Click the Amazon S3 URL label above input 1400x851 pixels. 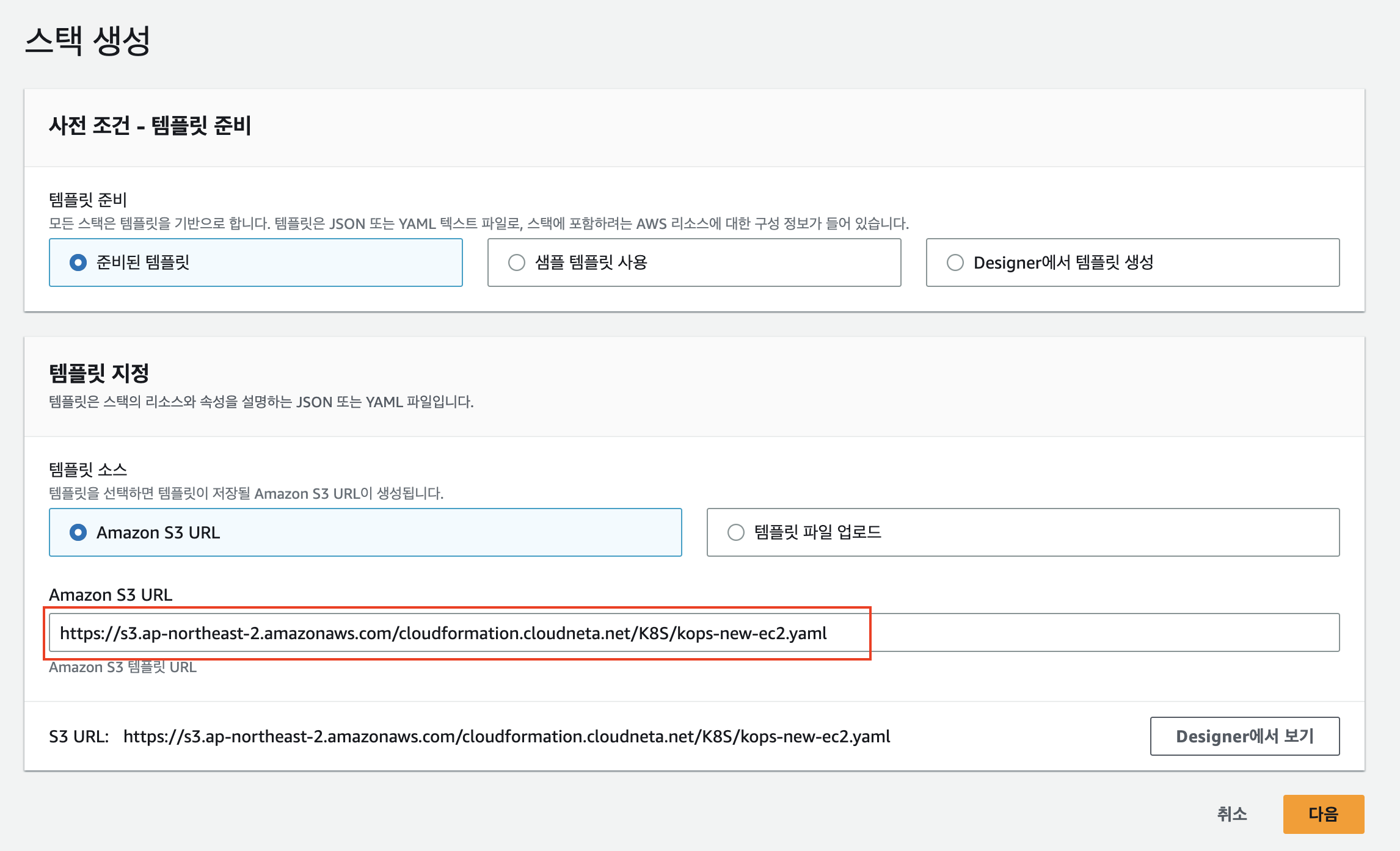(111, 595)
